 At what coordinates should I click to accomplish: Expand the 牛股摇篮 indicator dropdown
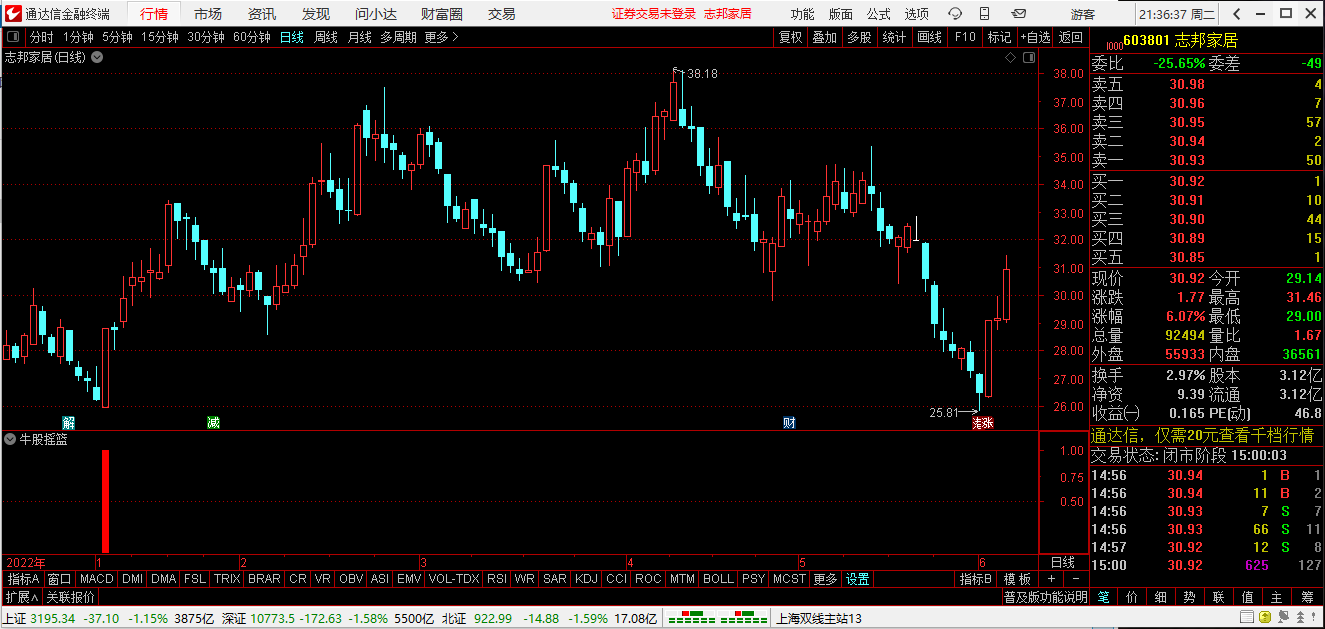11,439
